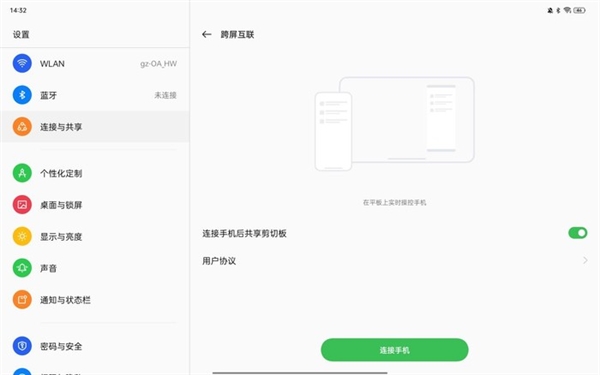Viewport: 600px width, 375px height.
Task: Select 显示与亮度 in settings list
Action: pyautogui.click(x=95, y=236)
